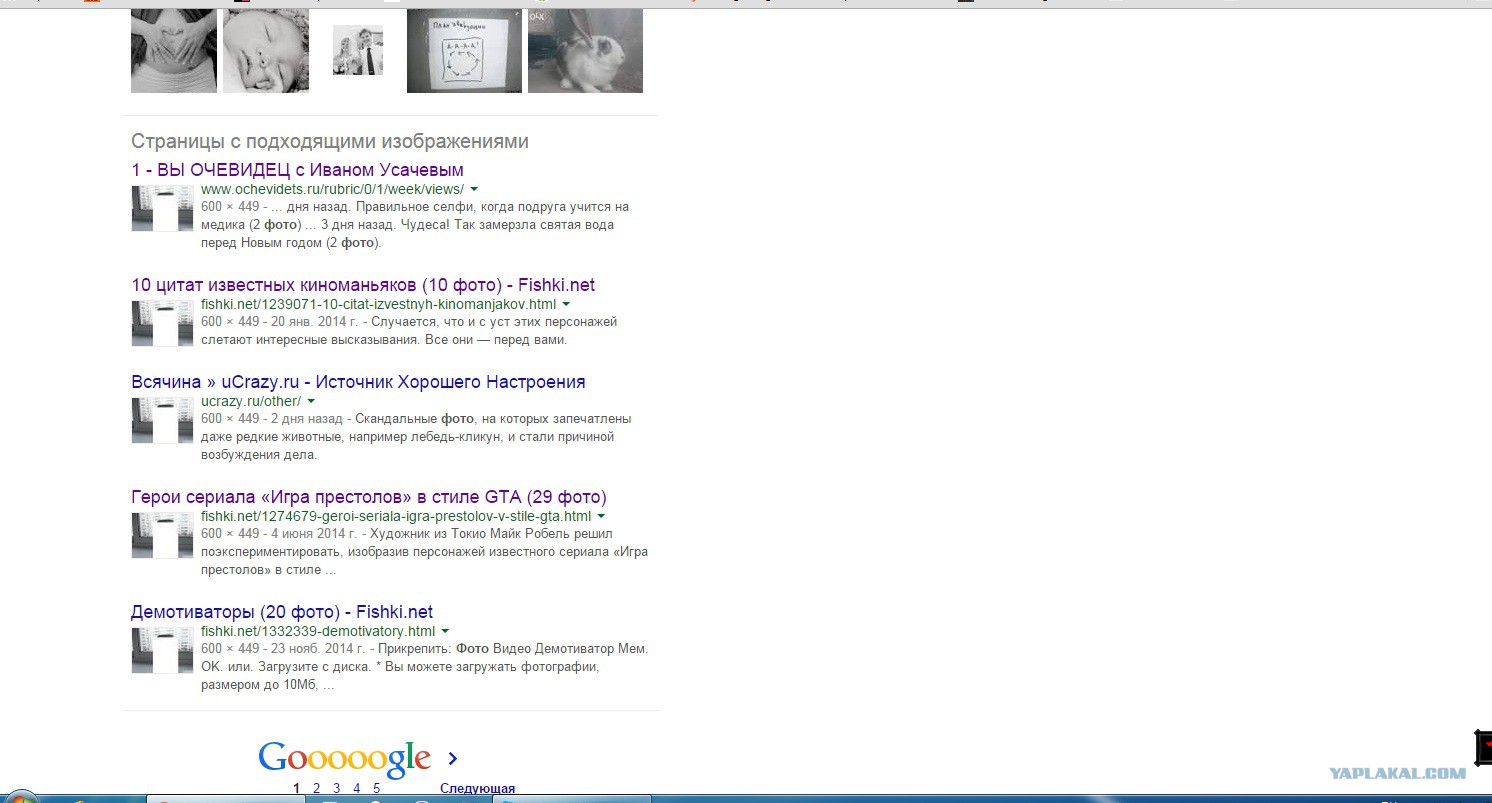Open the "Герои сериала «Игра престолов»" result

pyautogui.click(x=369, y=497)
